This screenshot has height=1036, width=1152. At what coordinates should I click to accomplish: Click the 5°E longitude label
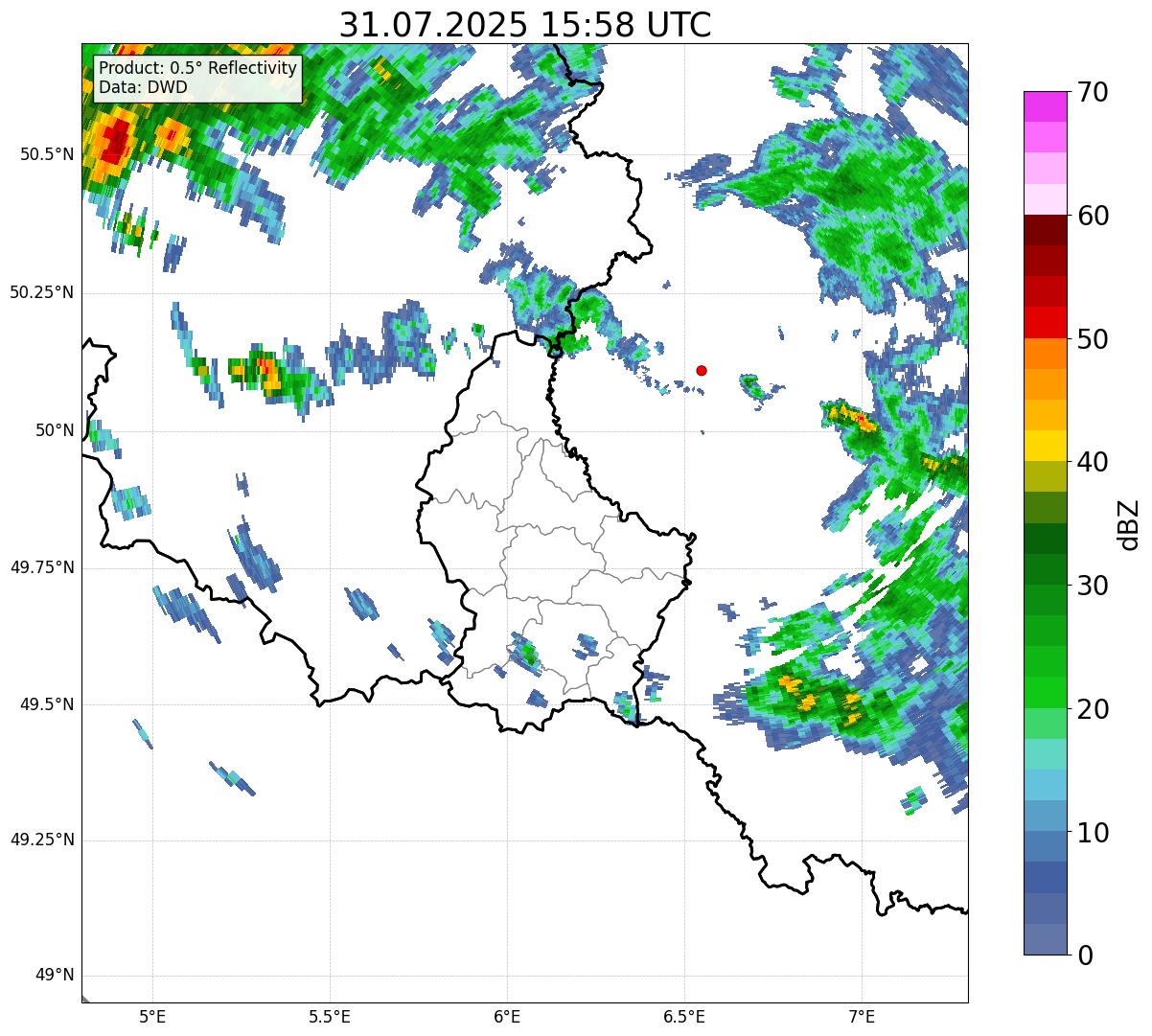[x=152, y=1016]
